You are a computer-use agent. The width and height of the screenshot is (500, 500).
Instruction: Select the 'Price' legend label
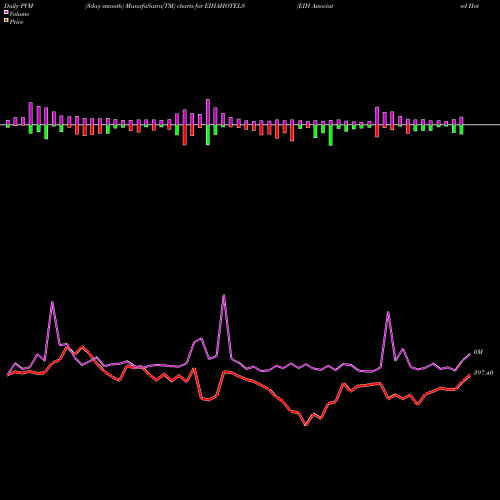(x=16, y=22)
